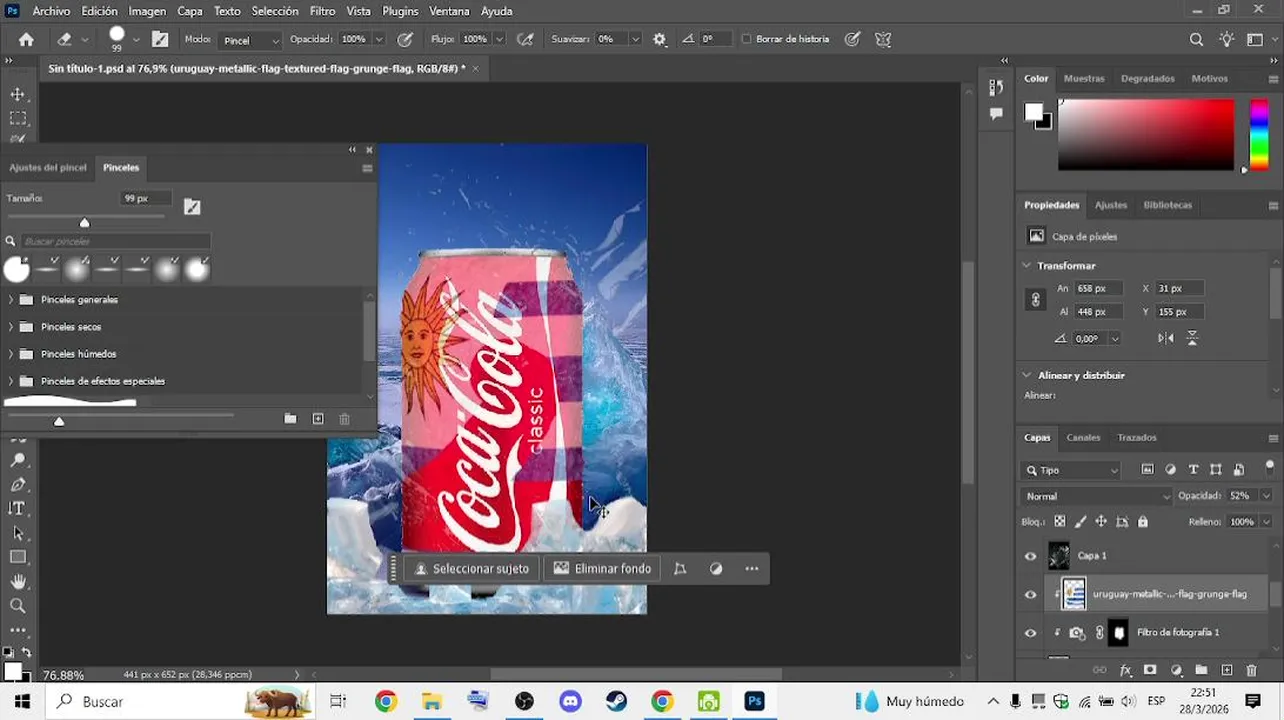Click the Home icon in options bar
Viewport: 1284px width, 720px height.
26,40
